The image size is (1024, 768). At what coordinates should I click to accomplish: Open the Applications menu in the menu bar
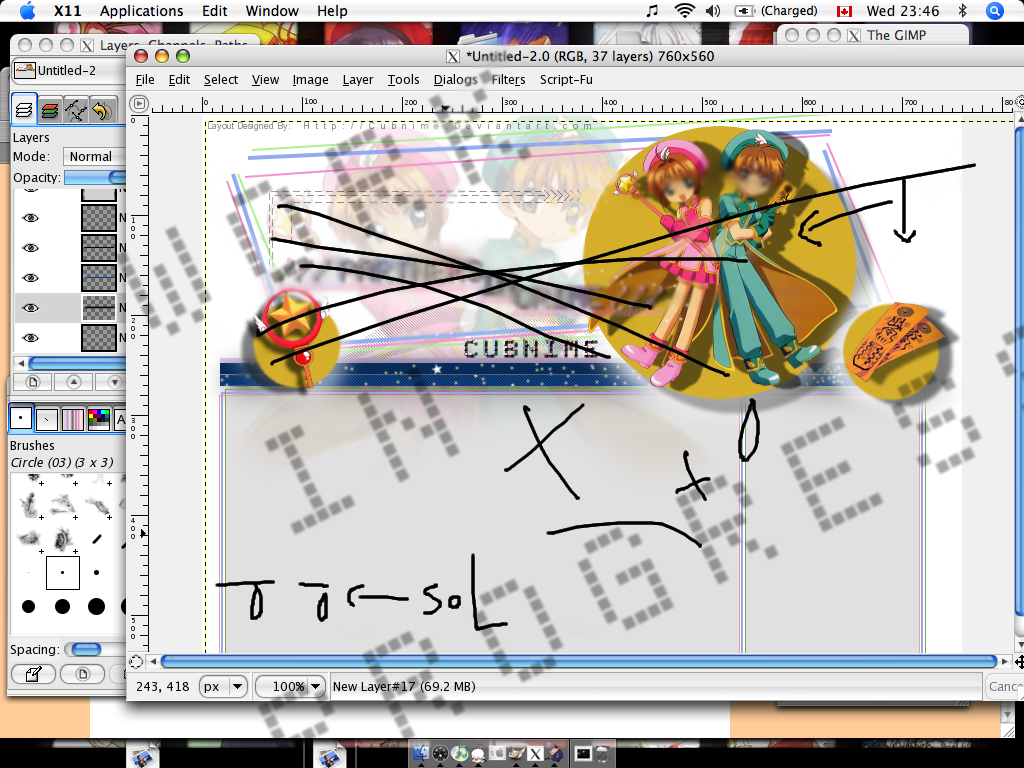[142, 11]
